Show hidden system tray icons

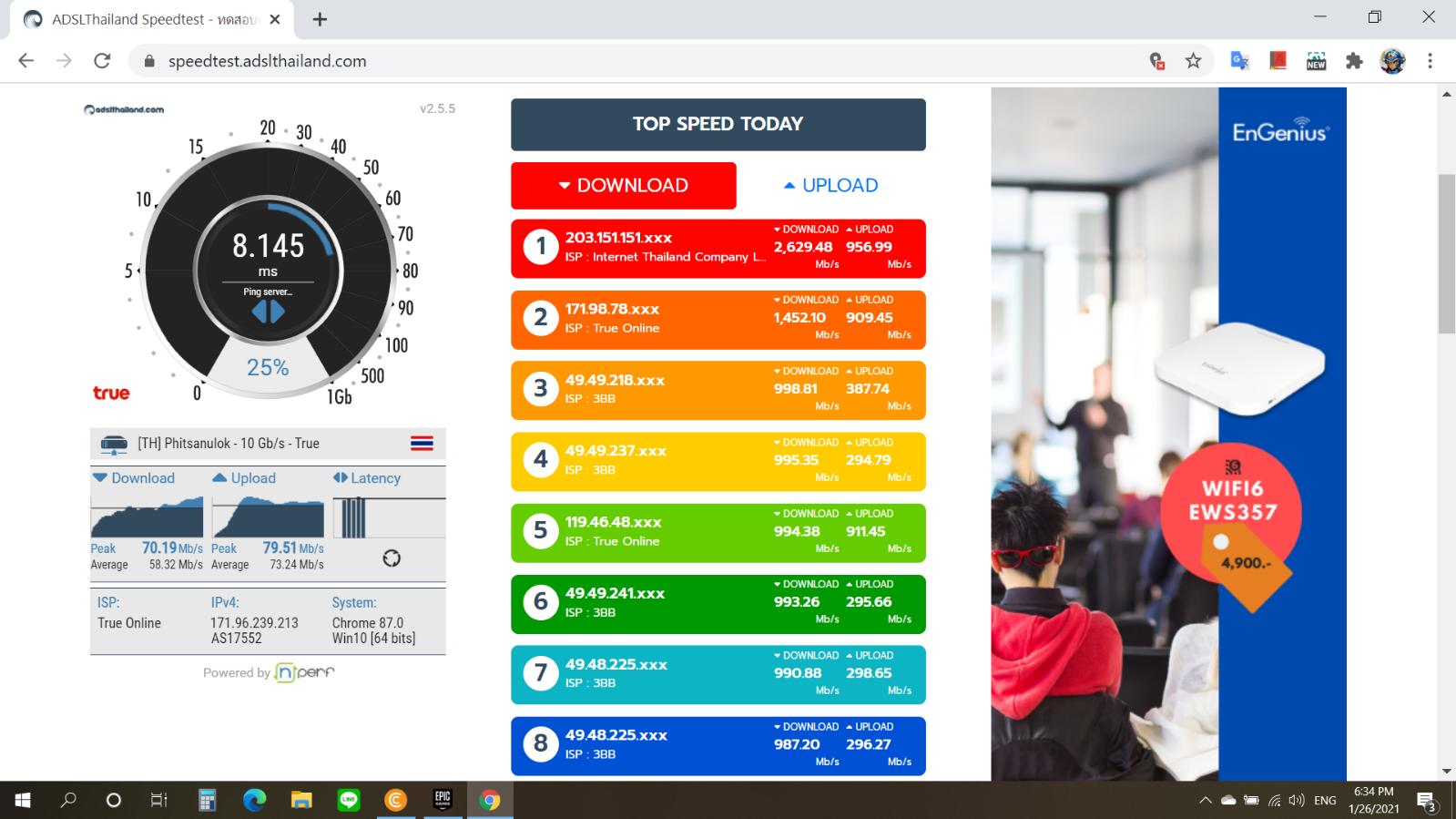1206,800
